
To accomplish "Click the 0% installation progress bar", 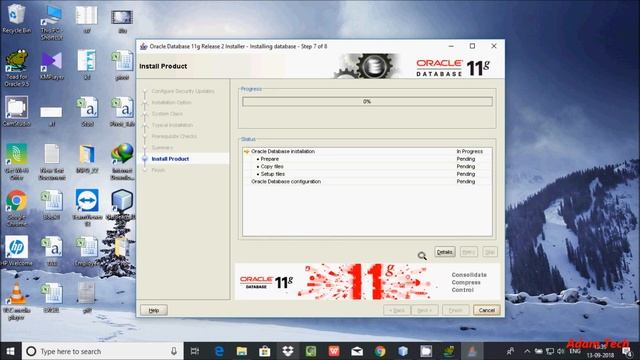I will pos(367,102).
